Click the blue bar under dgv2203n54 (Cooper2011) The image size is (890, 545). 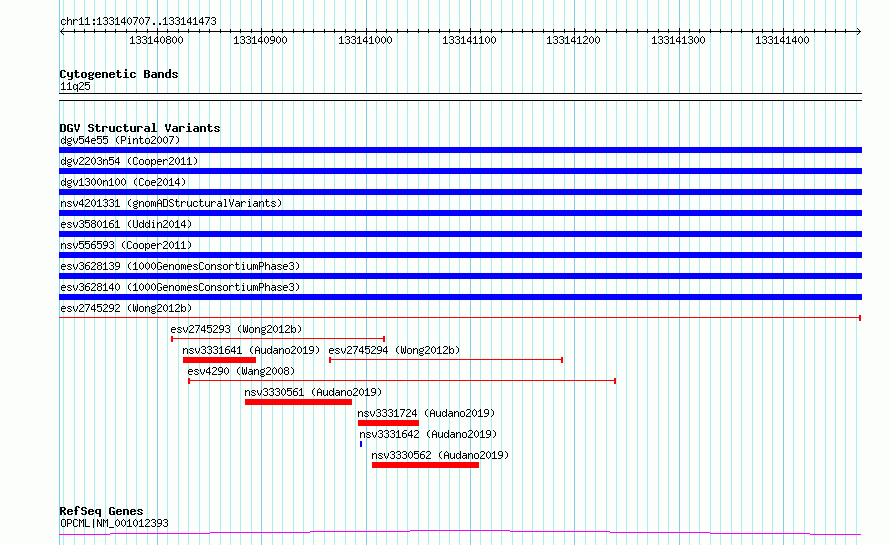tap(460, 171)
